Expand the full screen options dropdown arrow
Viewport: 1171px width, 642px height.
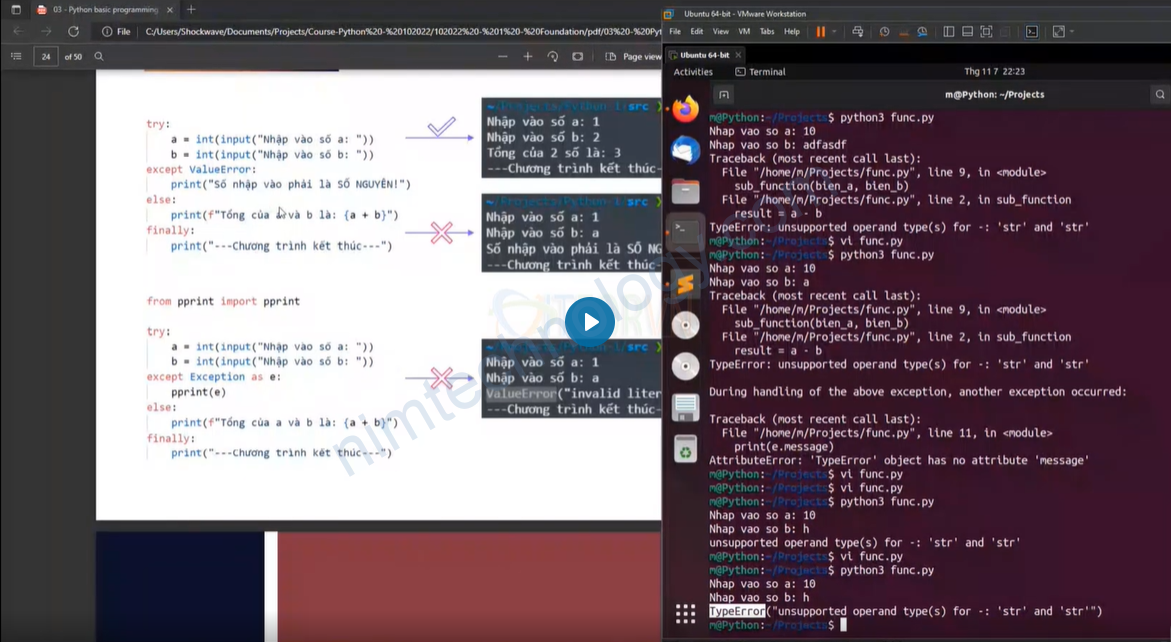1073,32
